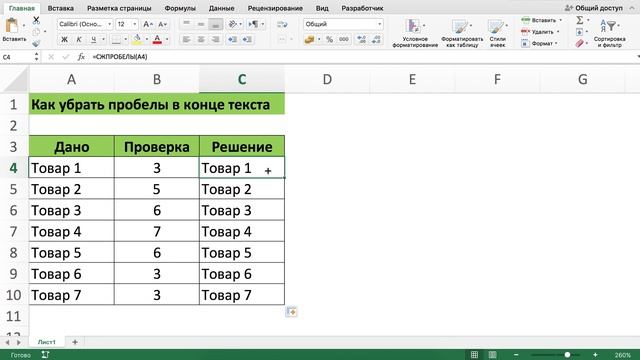Open the Calibri font name dropdown
Image resolution: width=640 pixels, height=360 pixels.
tap(109, 24)
